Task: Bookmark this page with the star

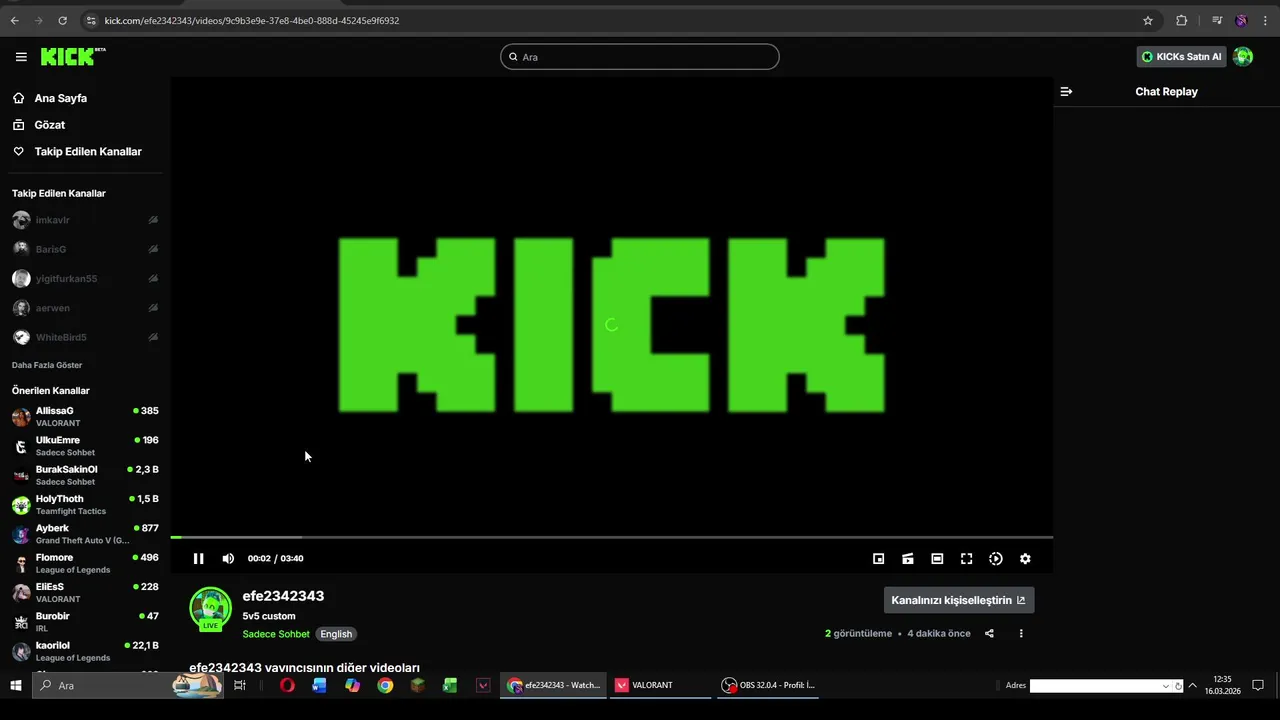Action: [x=1148, y=20]
